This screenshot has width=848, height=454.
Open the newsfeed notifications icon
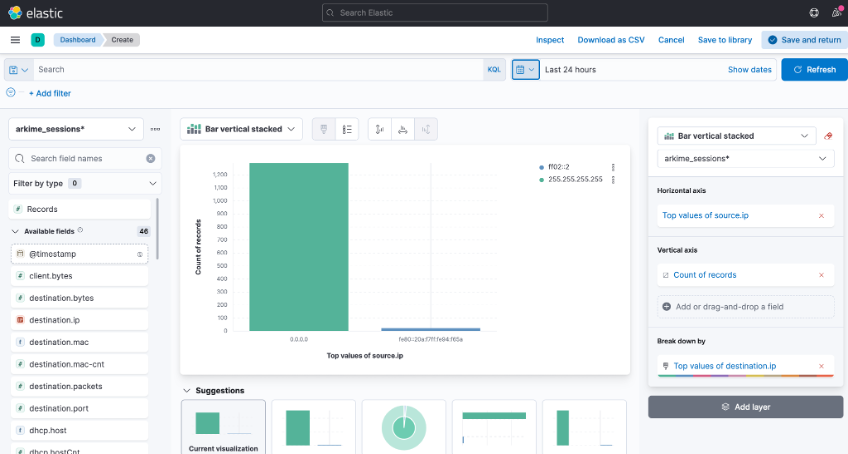point(835,12)
